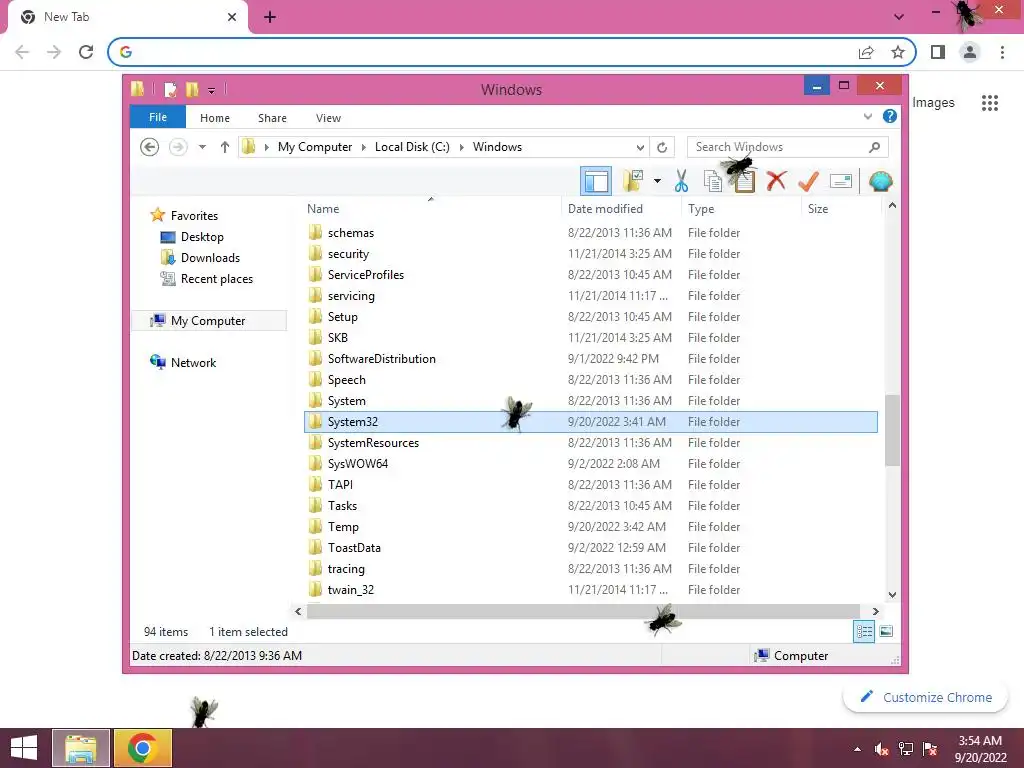Image resolution: width=1024 pixels, height=768 pixels.
Task: Click Local Disk (C:) breadcrumb
Action: point(412,147)
